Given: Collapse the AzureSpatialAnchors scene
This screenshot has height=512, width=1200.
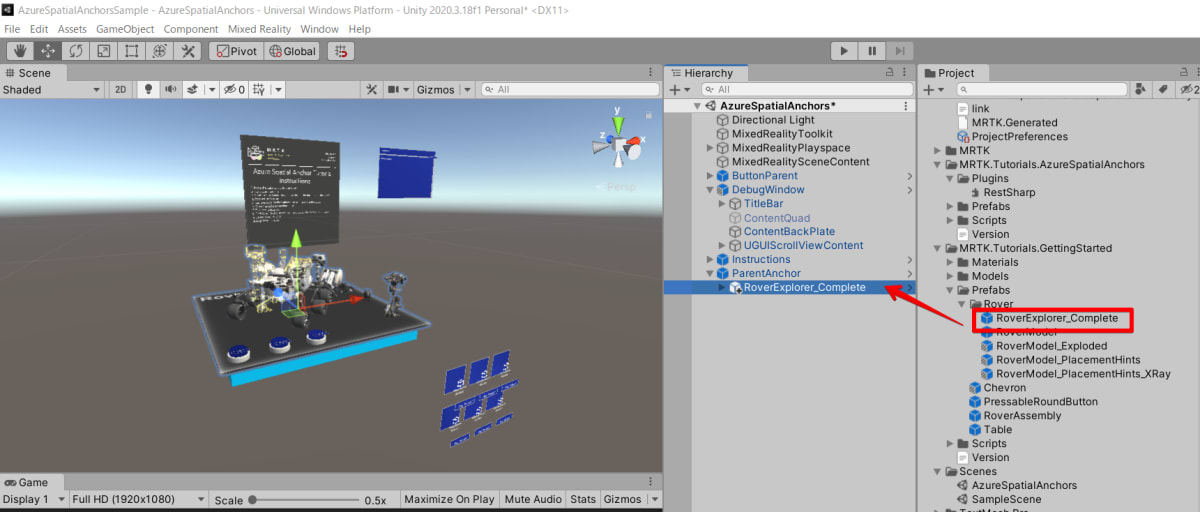Looking at the screenshot, I should tap(697, 106).
